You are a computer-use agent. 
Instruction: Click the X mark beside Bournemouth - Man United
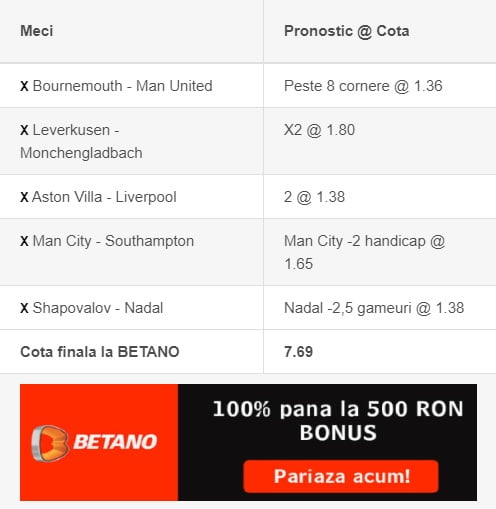tap(24, 86)
